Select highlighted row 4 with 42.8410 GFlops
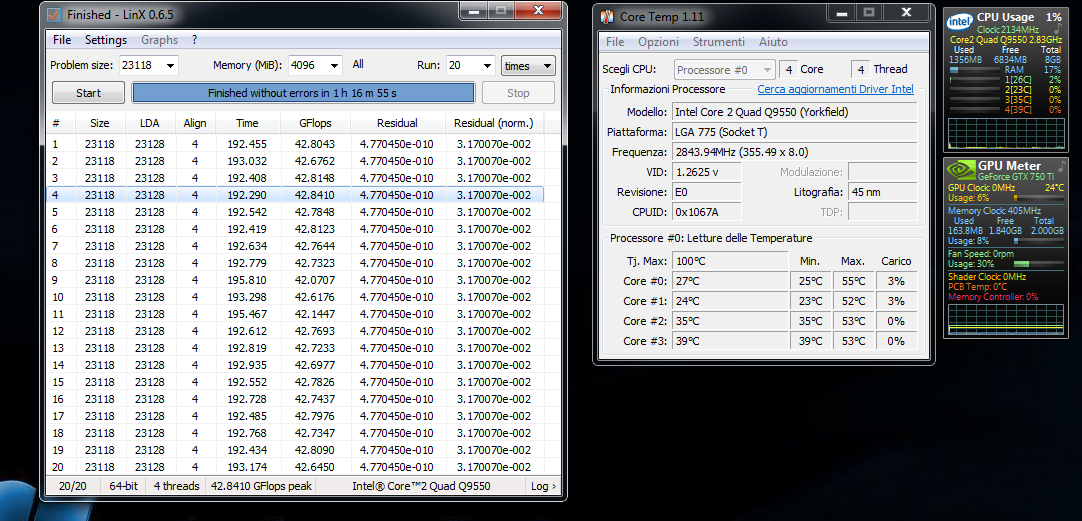The height and width of the screenshot is (521, 1082). tap(295, 195)
